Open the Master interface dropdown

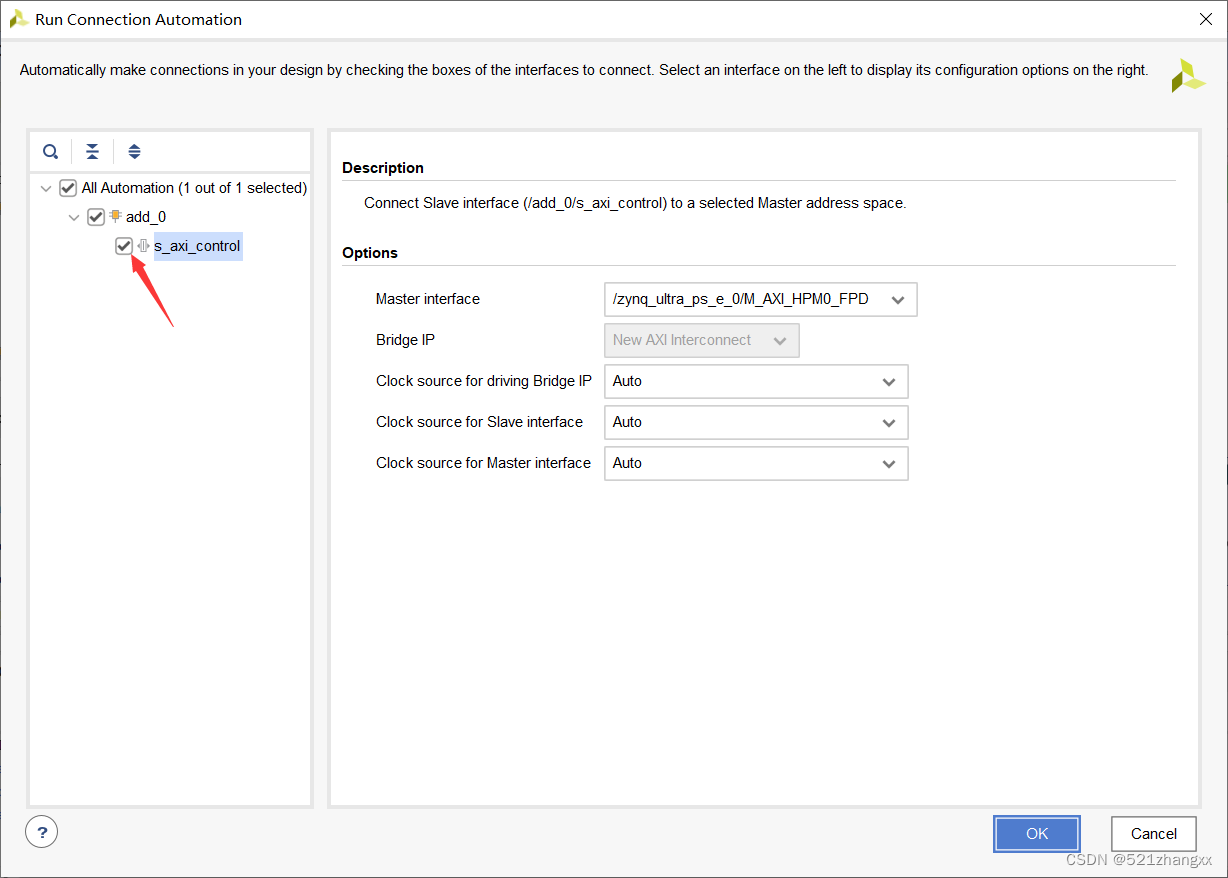tap(760, 299)
